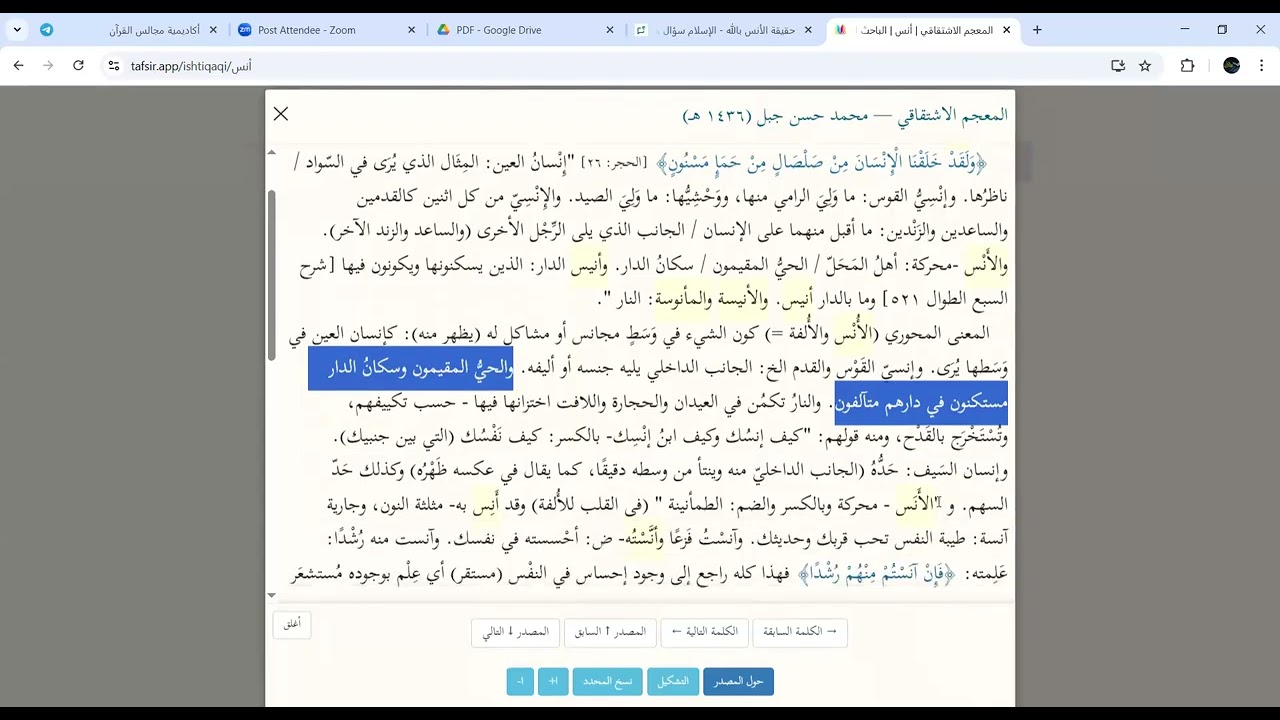The height and width of the screenshot is (720, 1280).
Task: Decrease font size with ا- button
Action: [x=520, y=681]
